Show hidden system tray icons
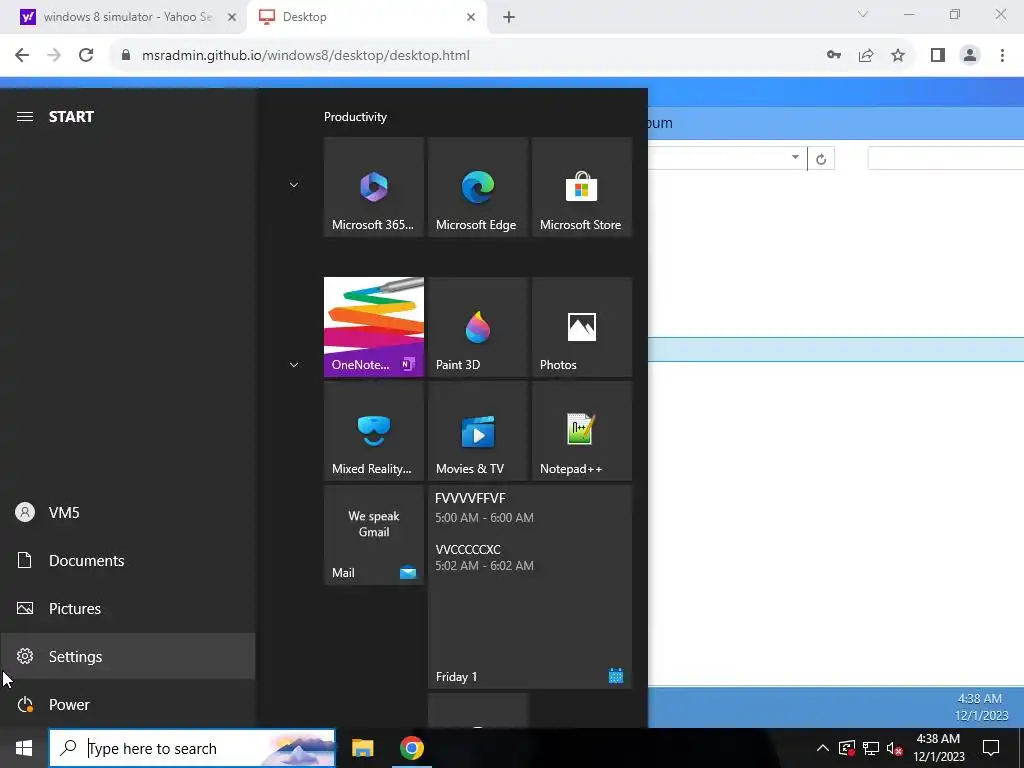 [x=823, y=748]
